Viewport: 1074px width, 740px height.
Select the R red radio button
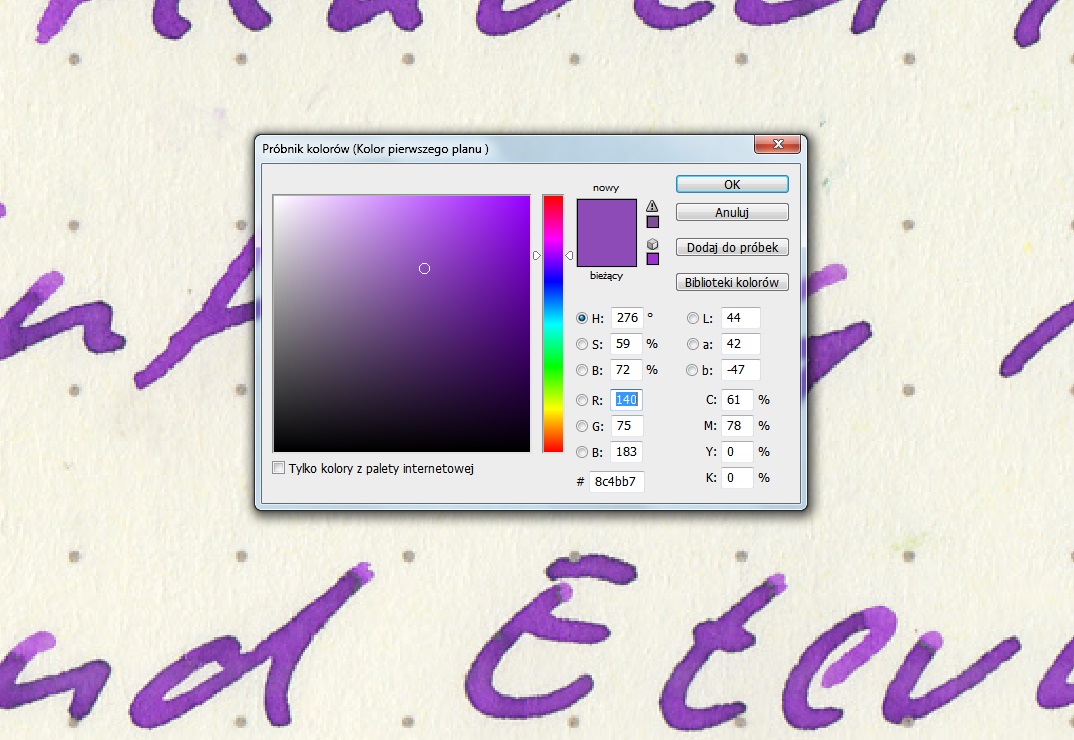(x=583, y=400)
